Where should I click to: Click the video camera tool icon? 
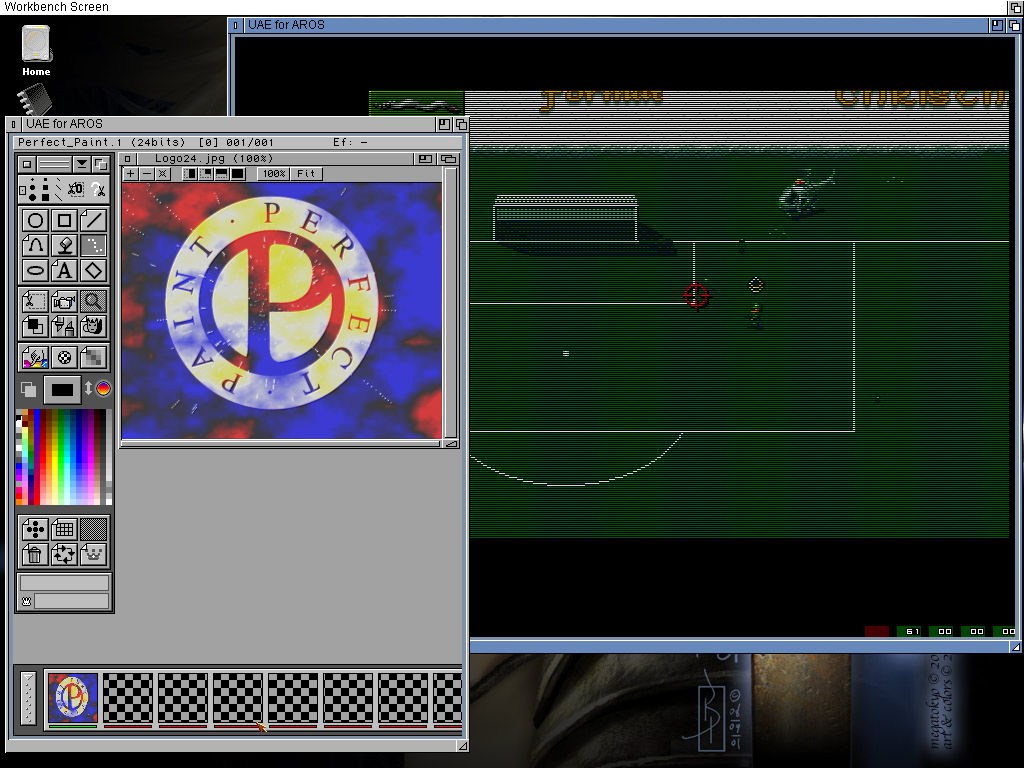(64, 301)
